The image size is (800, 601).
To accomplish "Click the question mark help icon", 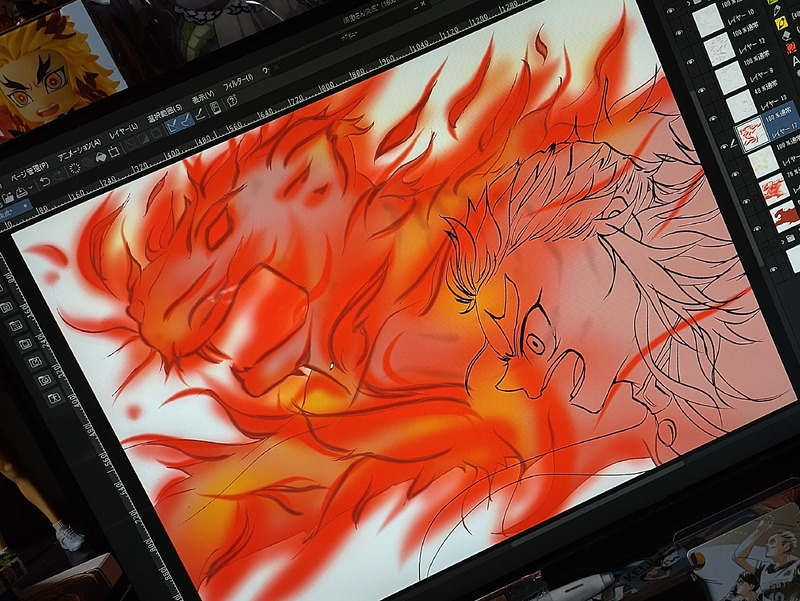I will click(x=232, y=100).
